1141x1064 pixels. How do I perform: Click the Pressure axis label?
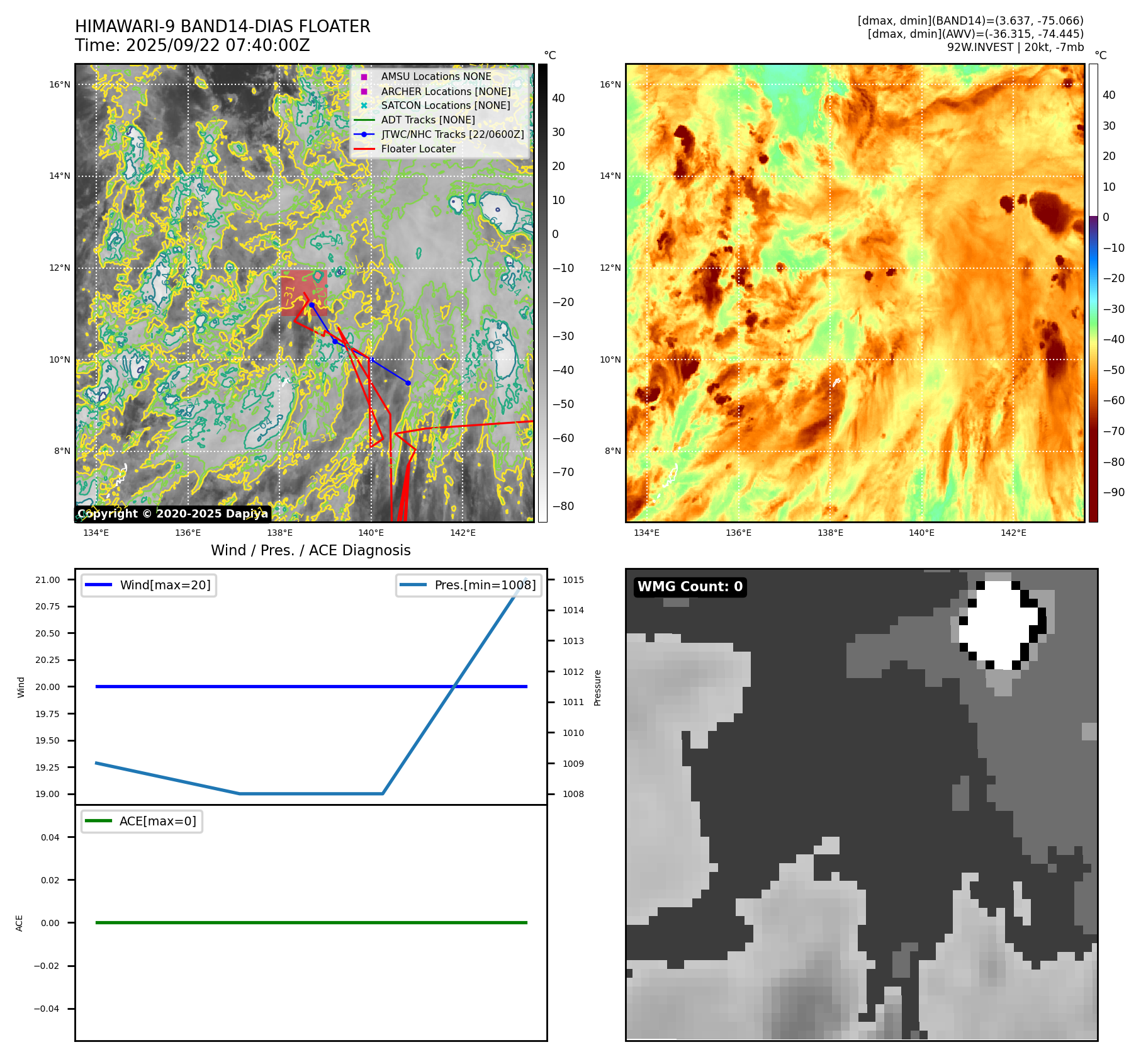[x=598, y=688]
